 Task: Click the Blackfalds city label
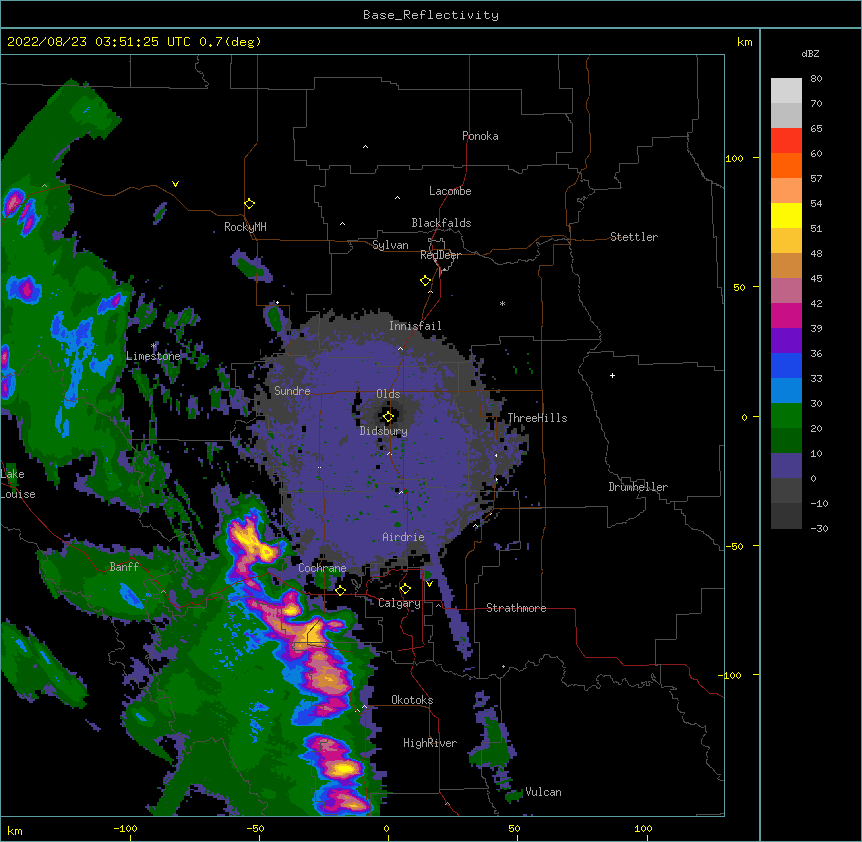click(441, 223)
